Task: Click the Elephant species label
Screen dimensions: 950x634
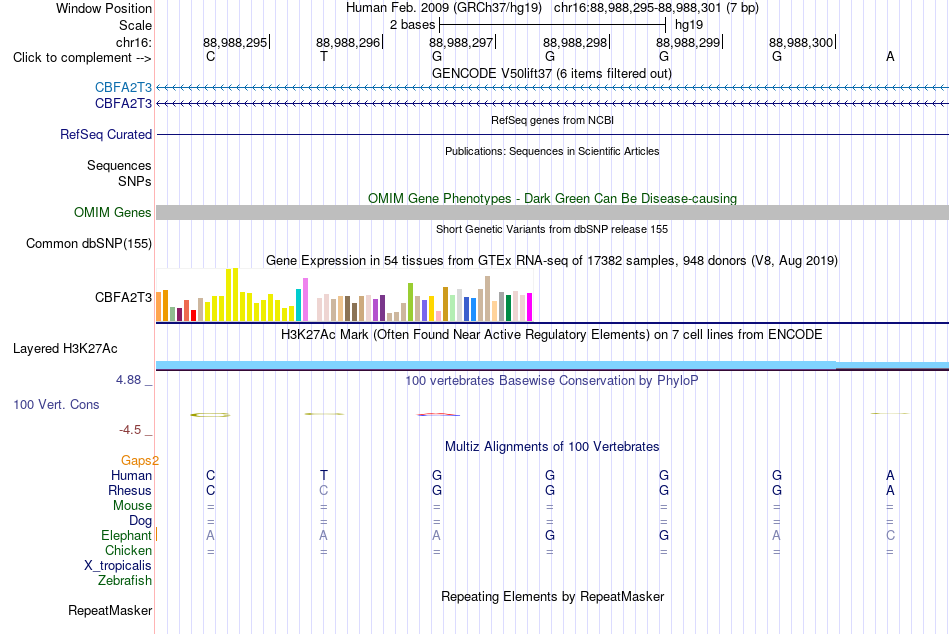Action: 126,536
